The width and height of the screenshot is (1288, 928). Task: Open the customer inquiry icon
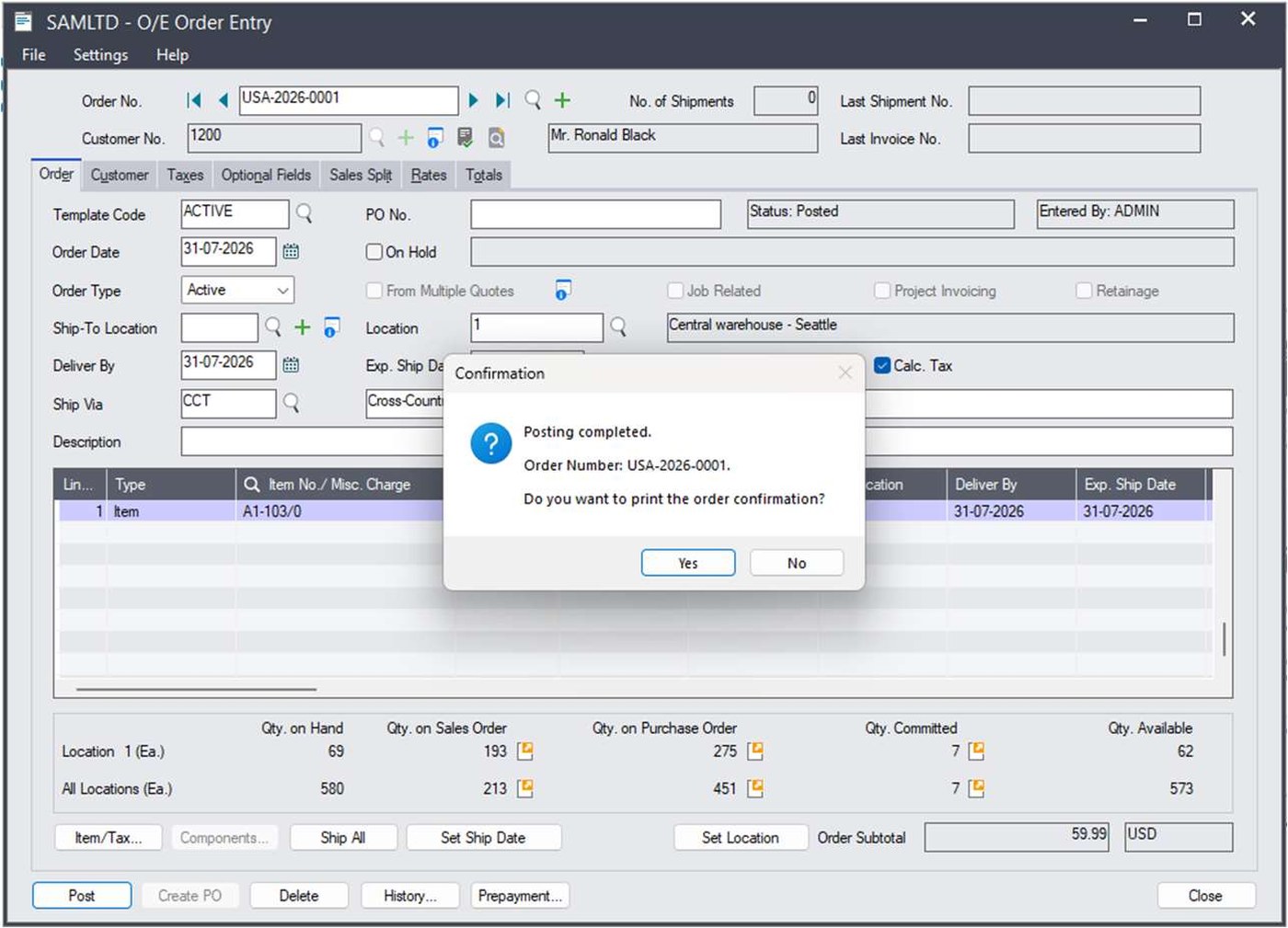496,138
